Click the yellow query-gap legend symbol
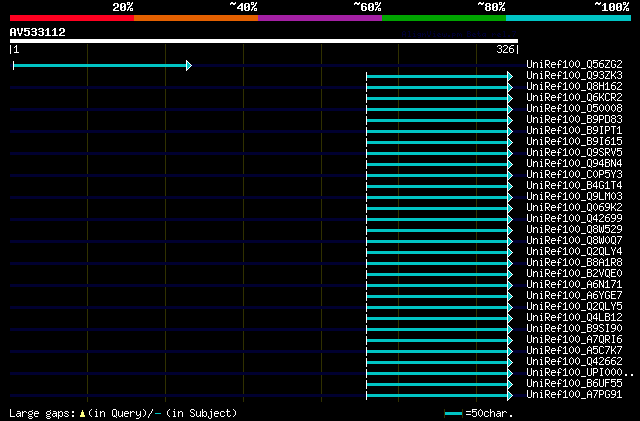 (x=82, y=414)
